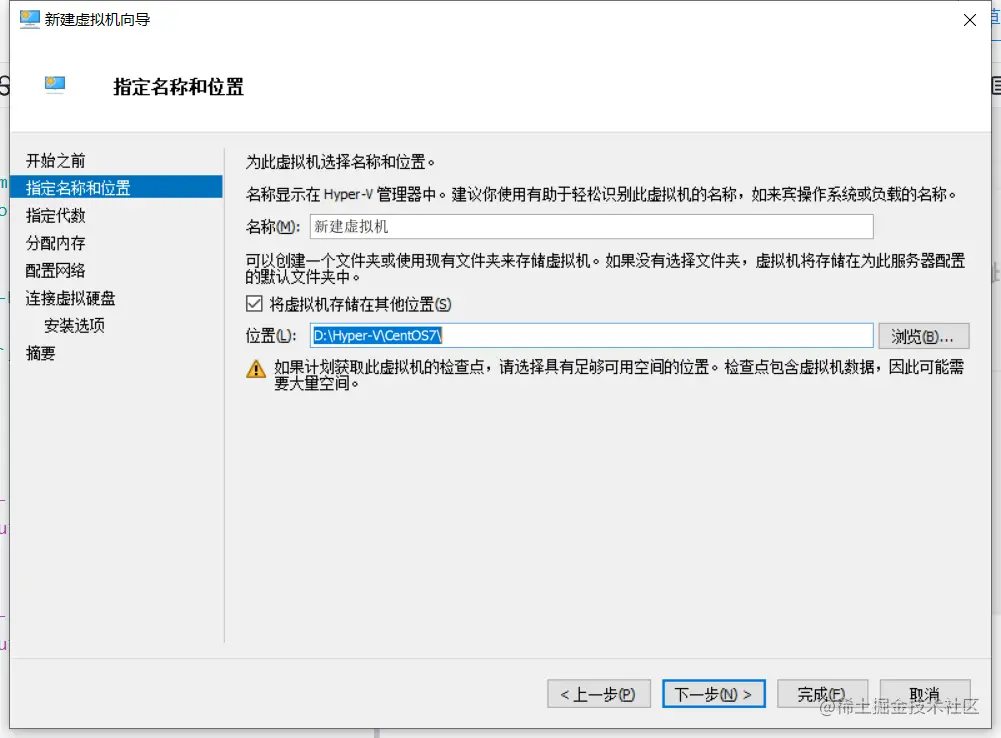This screenshot has height=738, width=1001.
Task: Click the yellow warning triangle icon
Action: [x=256, y=369]
